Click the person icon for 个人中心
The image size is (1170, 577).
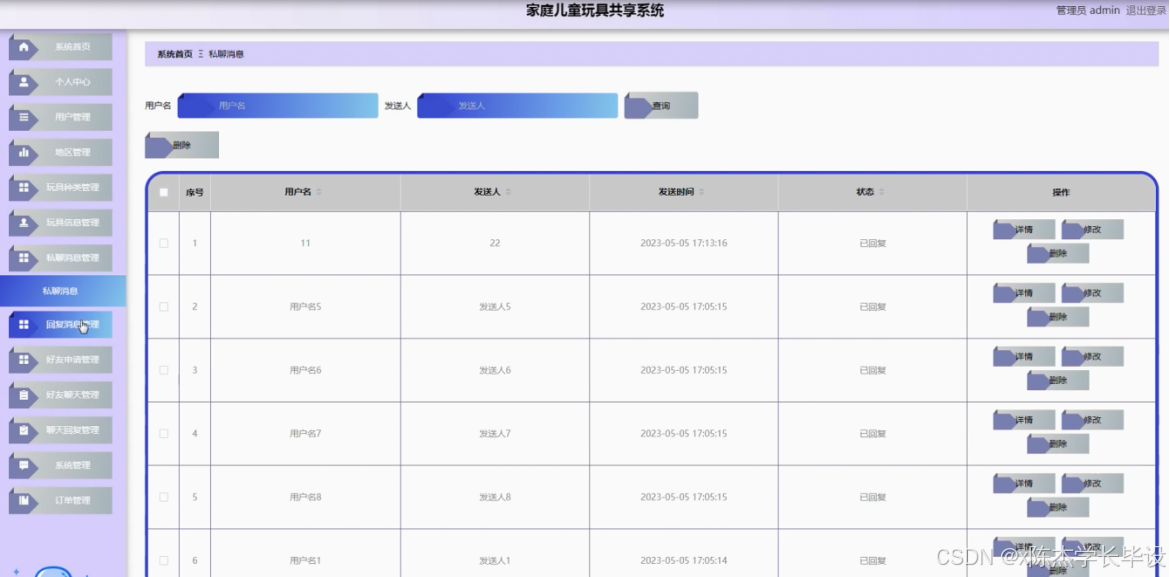(x=24, y=82)
